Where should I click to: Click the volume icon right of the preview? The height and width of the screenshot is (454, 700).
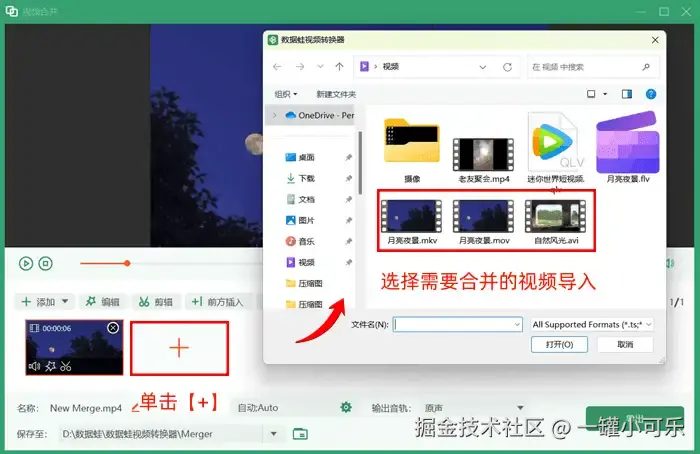click(x=670, y=263)
